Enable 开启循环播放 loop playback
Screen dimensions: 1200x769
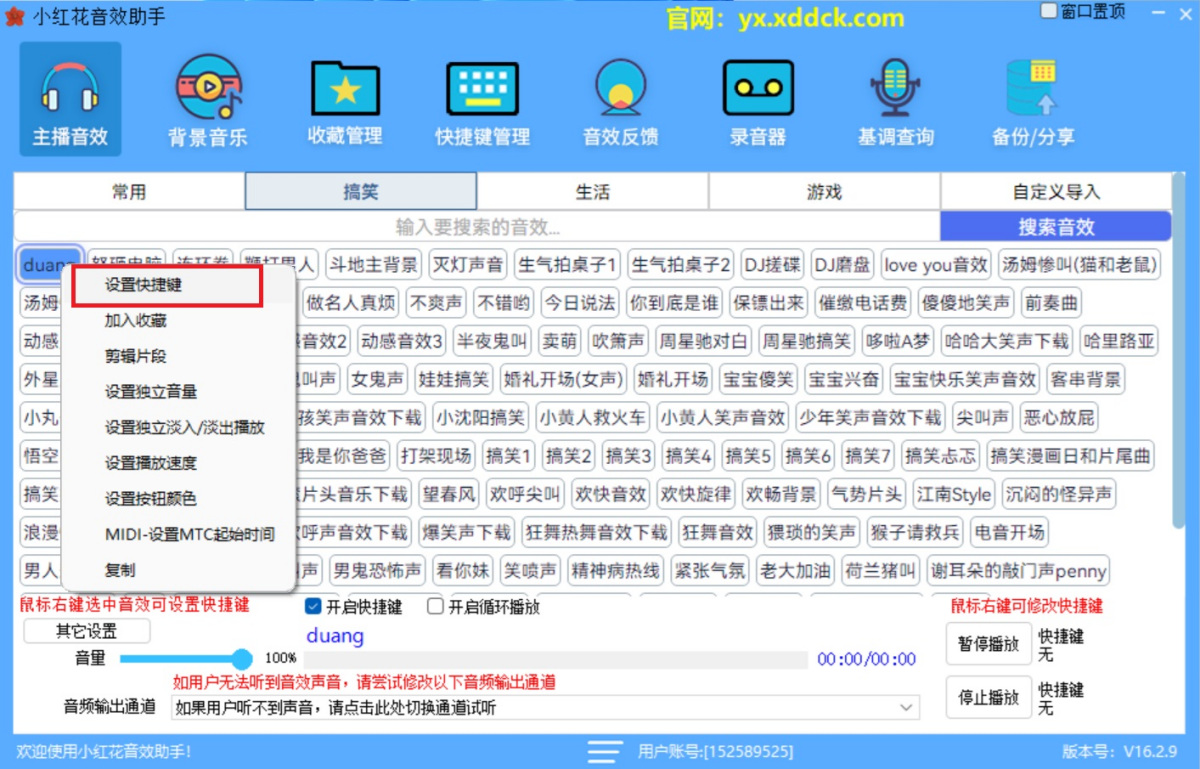[435, 605]
